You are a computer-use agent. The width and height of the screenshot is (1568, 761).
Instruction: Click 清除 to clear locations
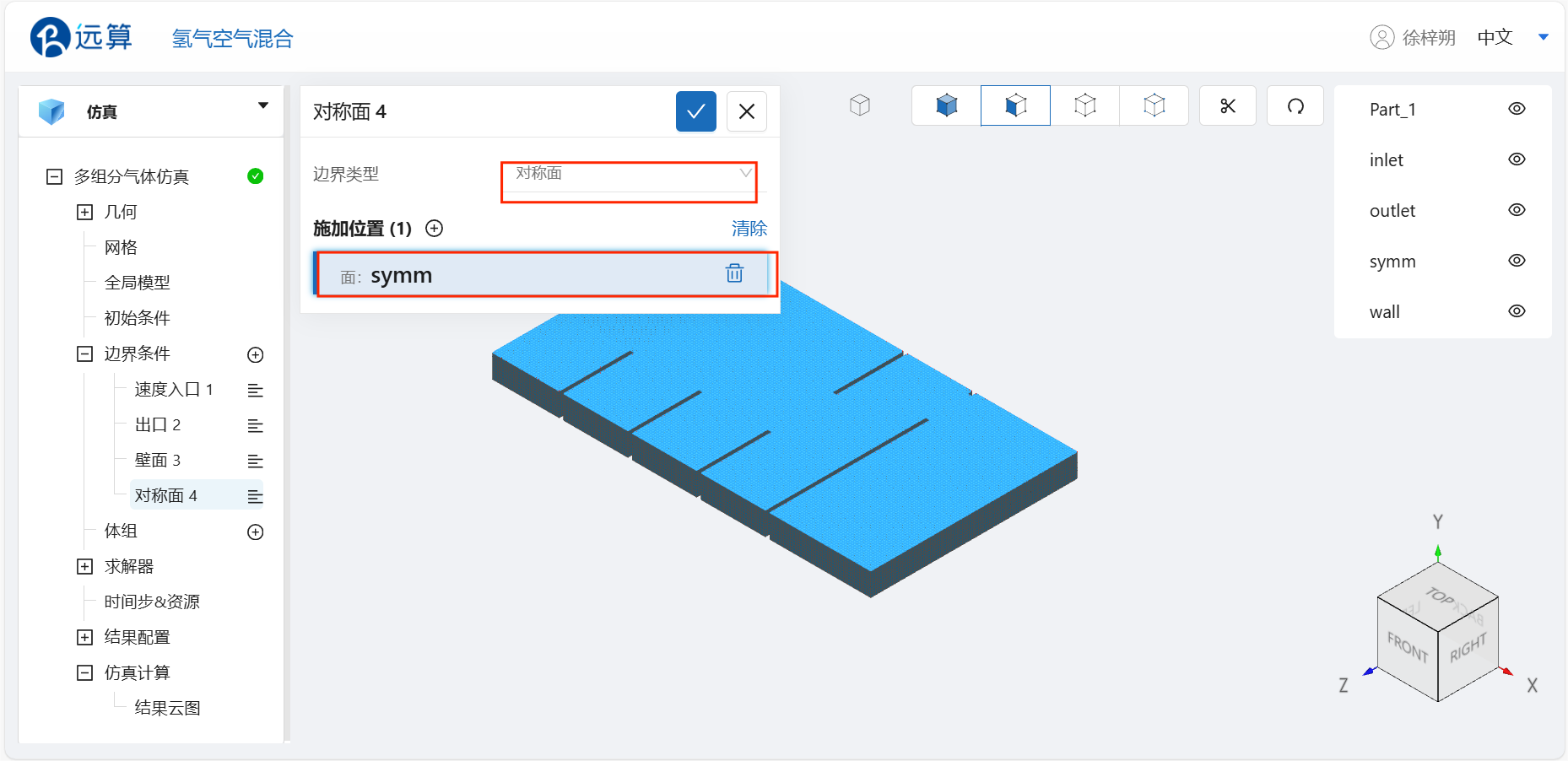click(749, 229)
